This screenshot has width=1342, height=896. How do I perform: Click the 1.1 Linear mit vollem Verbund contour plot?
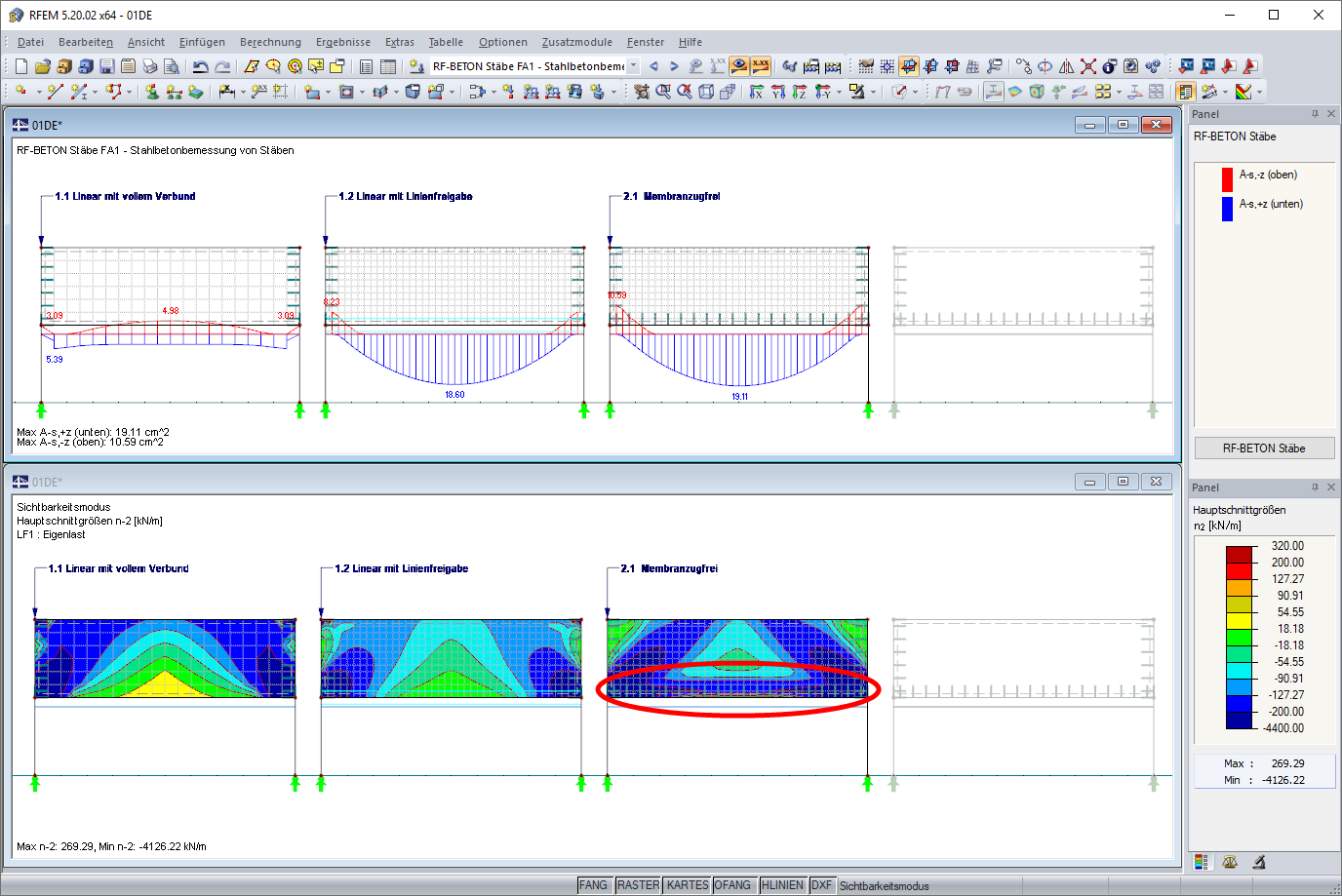coord(165,658)
